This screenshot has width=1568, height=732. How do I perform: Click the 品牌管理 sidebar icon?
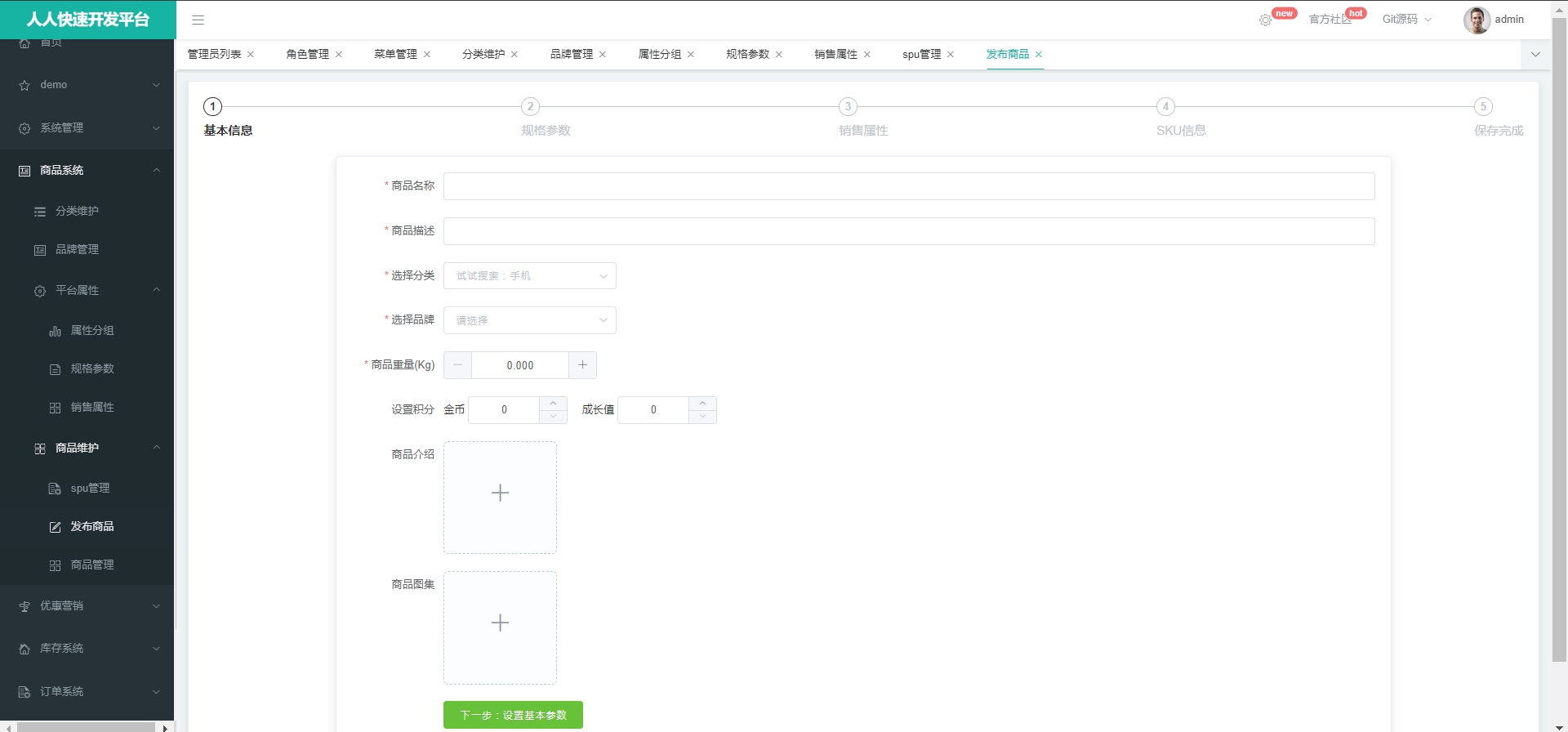pyautogui.click(x=40, y=250)
